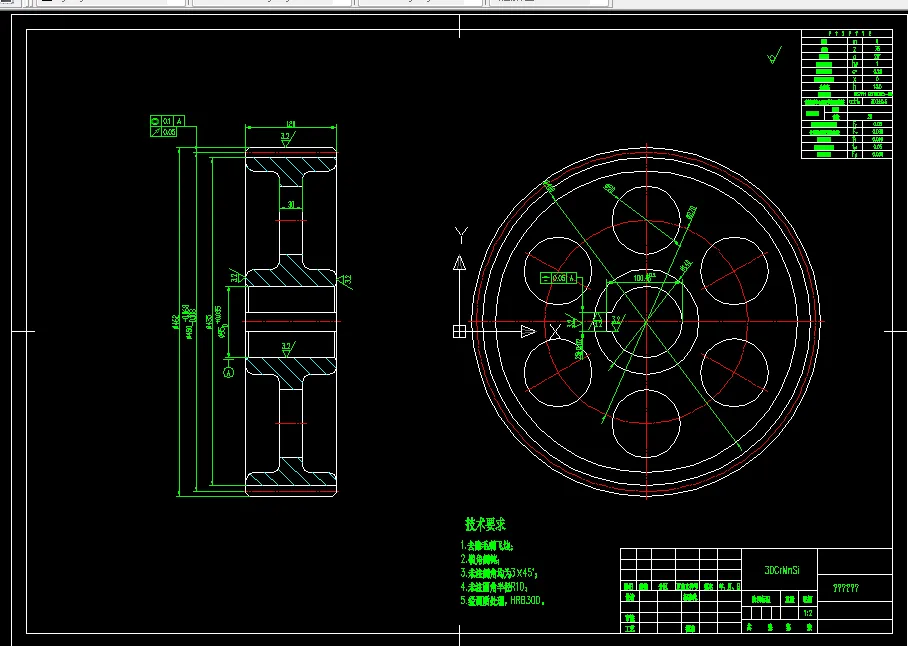Select the 1:2 scale value
Image resolution: width=908 pixels, height=646 pixels.
808,613
